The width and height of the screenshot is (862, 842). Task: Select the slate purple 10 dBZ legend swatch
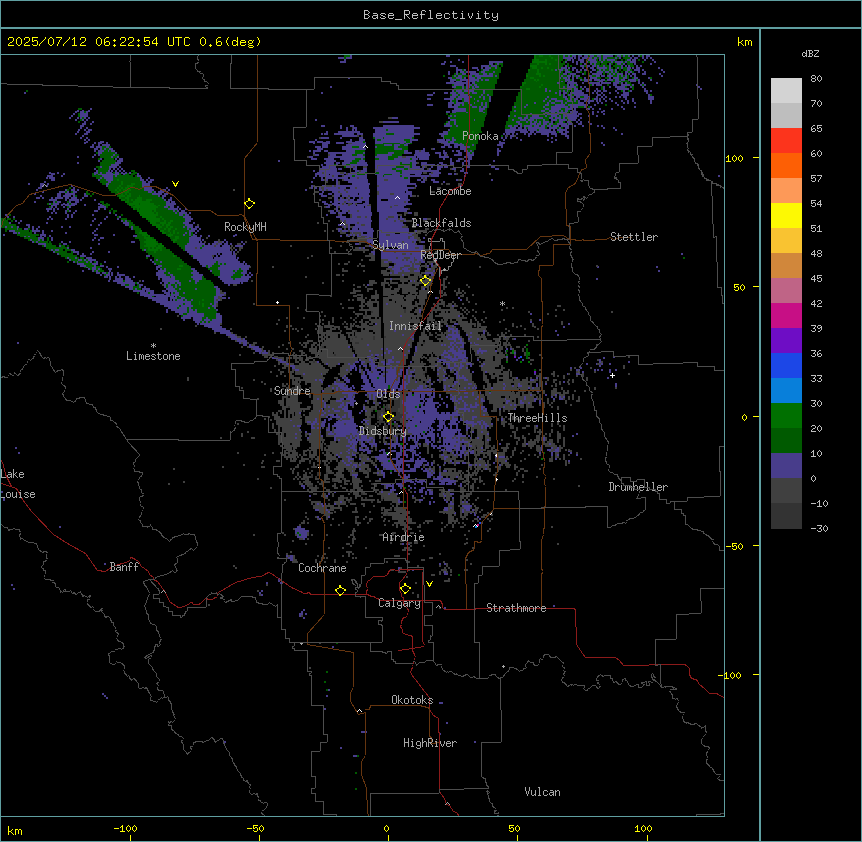coord(786,466)
